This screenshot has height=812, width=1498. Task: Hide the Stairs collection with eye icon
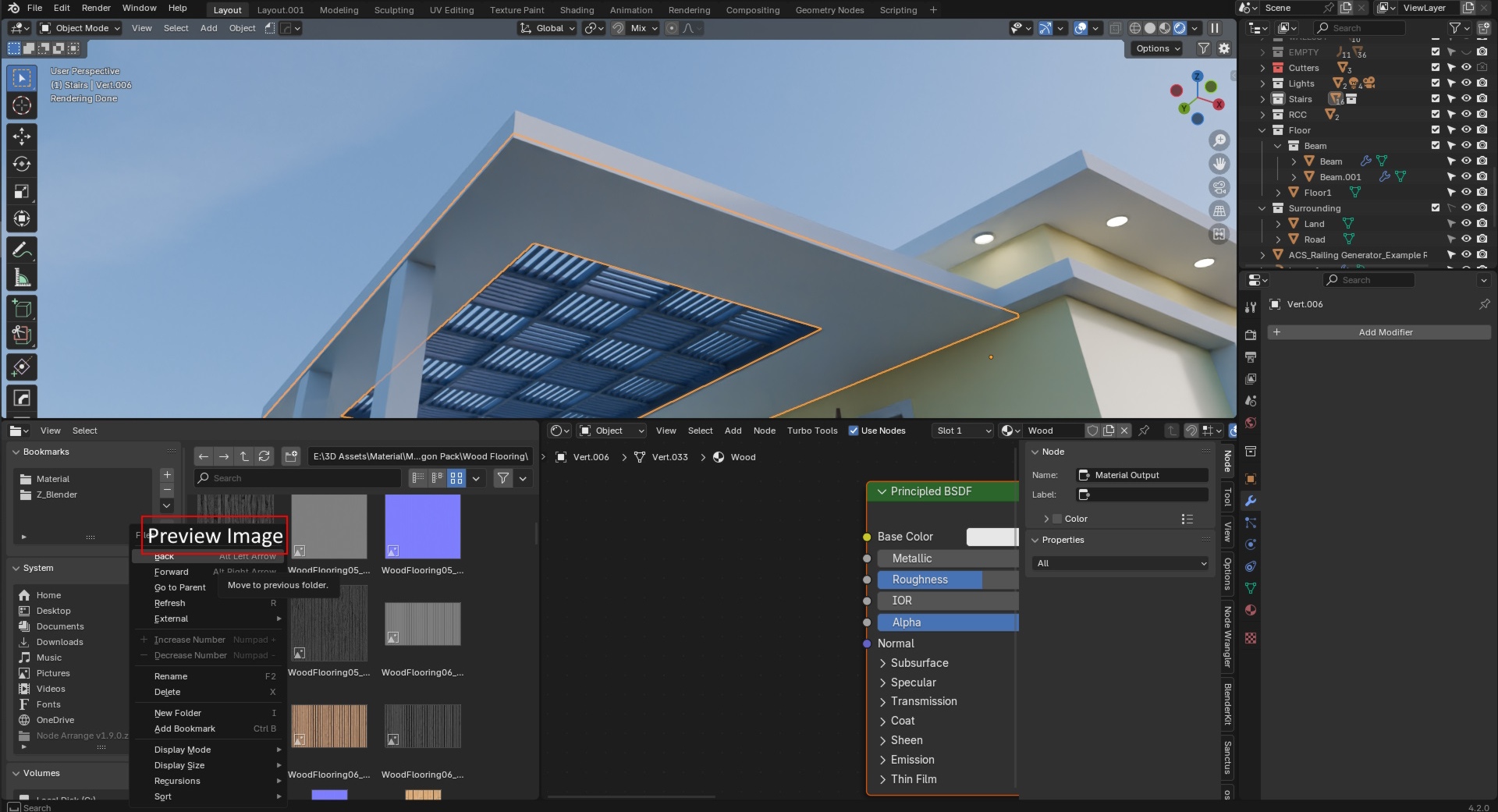pos(1466,99)
